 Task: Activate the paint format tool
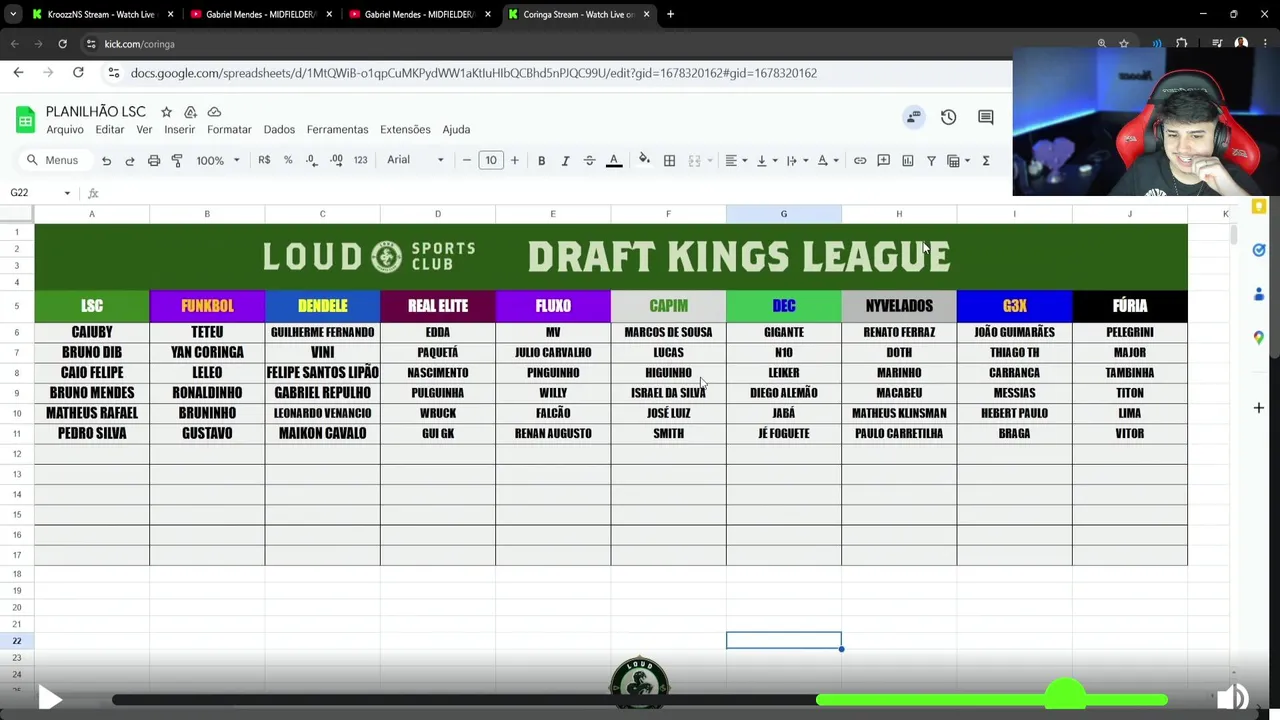177,160
